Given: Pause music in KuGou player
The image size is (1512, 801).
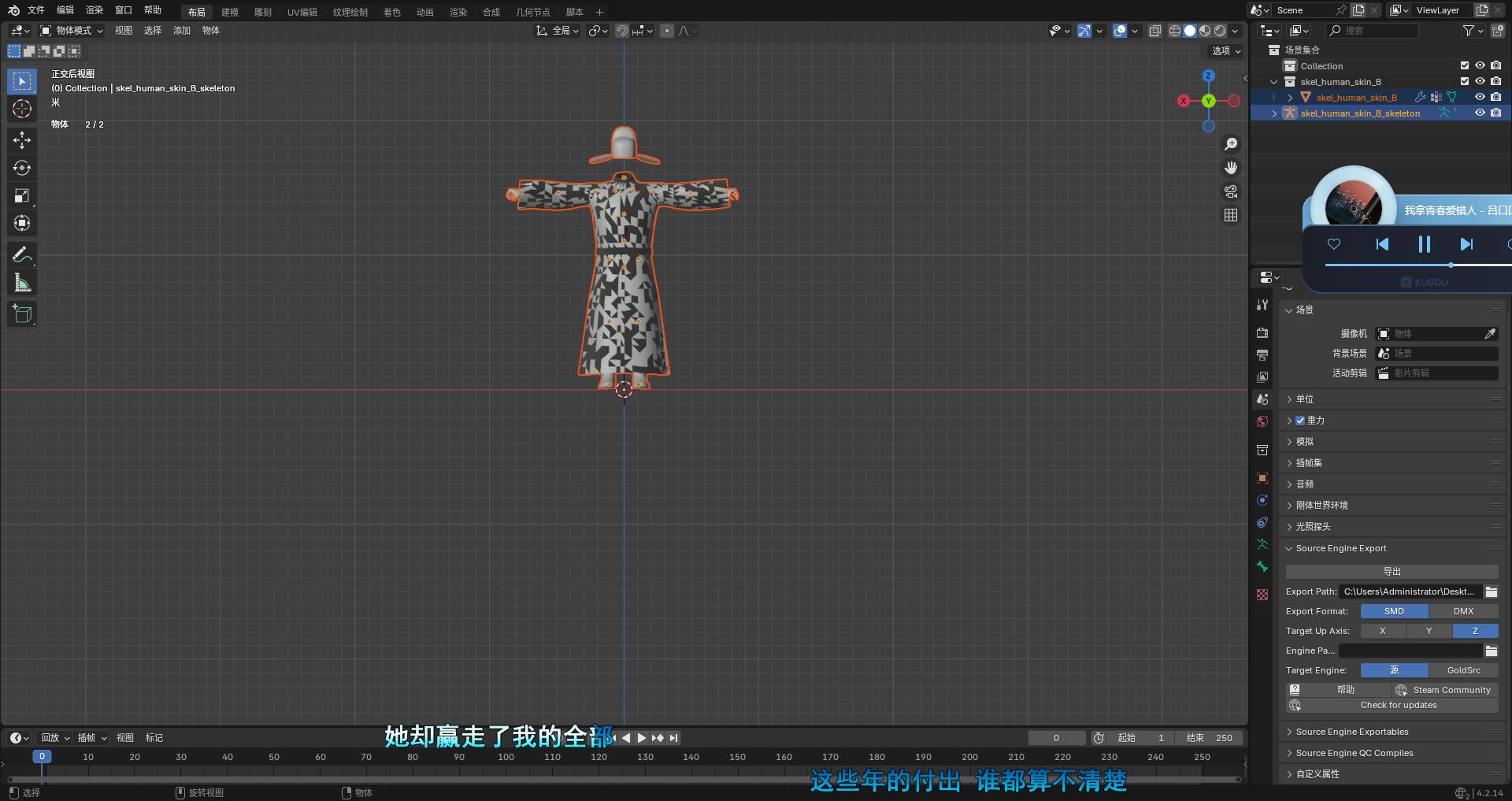Looking at the screenshot, I should pyautogui.click(x=1424, y=244).
